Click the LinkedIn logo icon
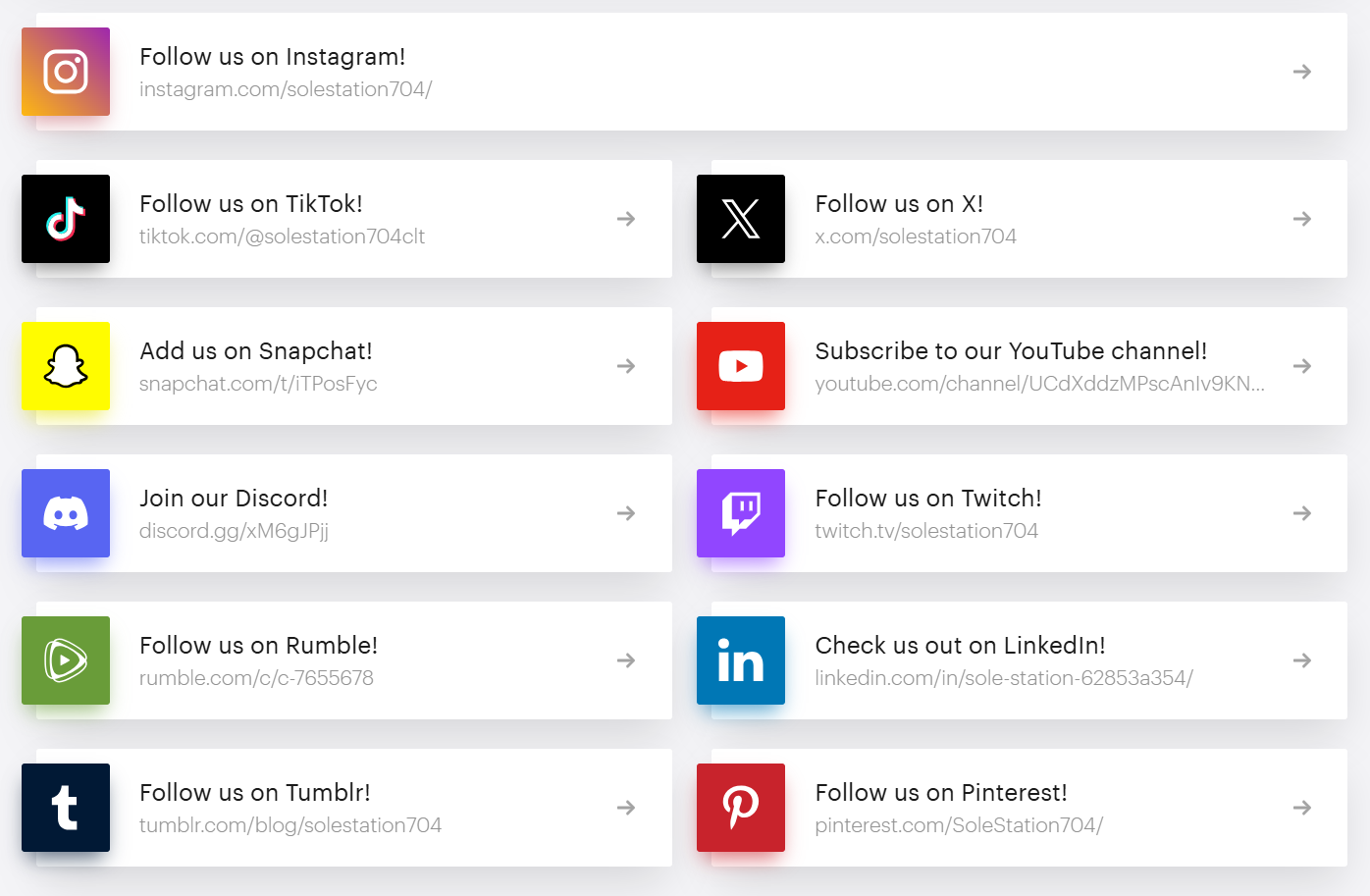This screenshot has height=896, width=1370. [741, 660]
